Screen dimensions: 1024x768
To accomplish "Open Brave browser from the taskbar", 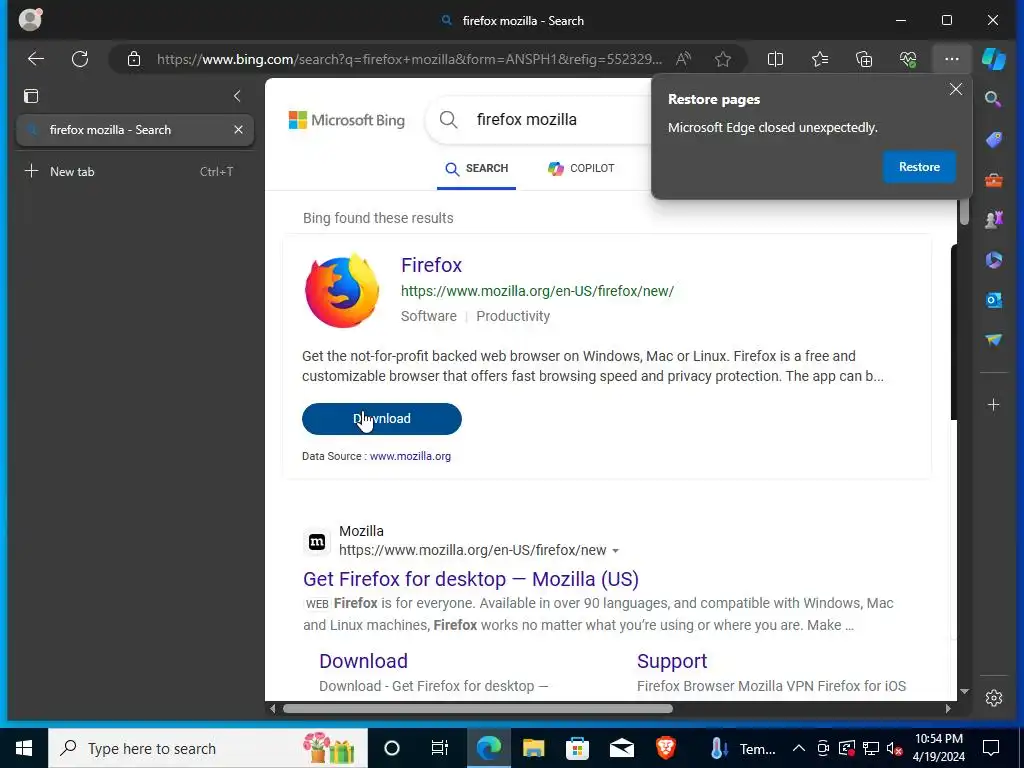I will (x=665, y=748).
